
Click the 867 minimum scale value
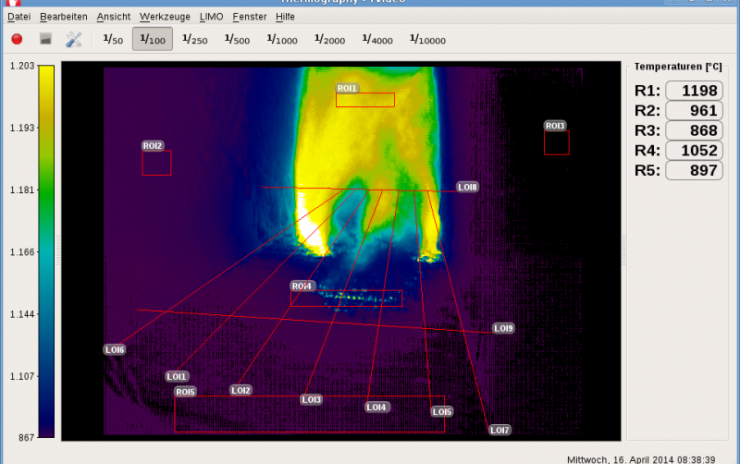26,438
